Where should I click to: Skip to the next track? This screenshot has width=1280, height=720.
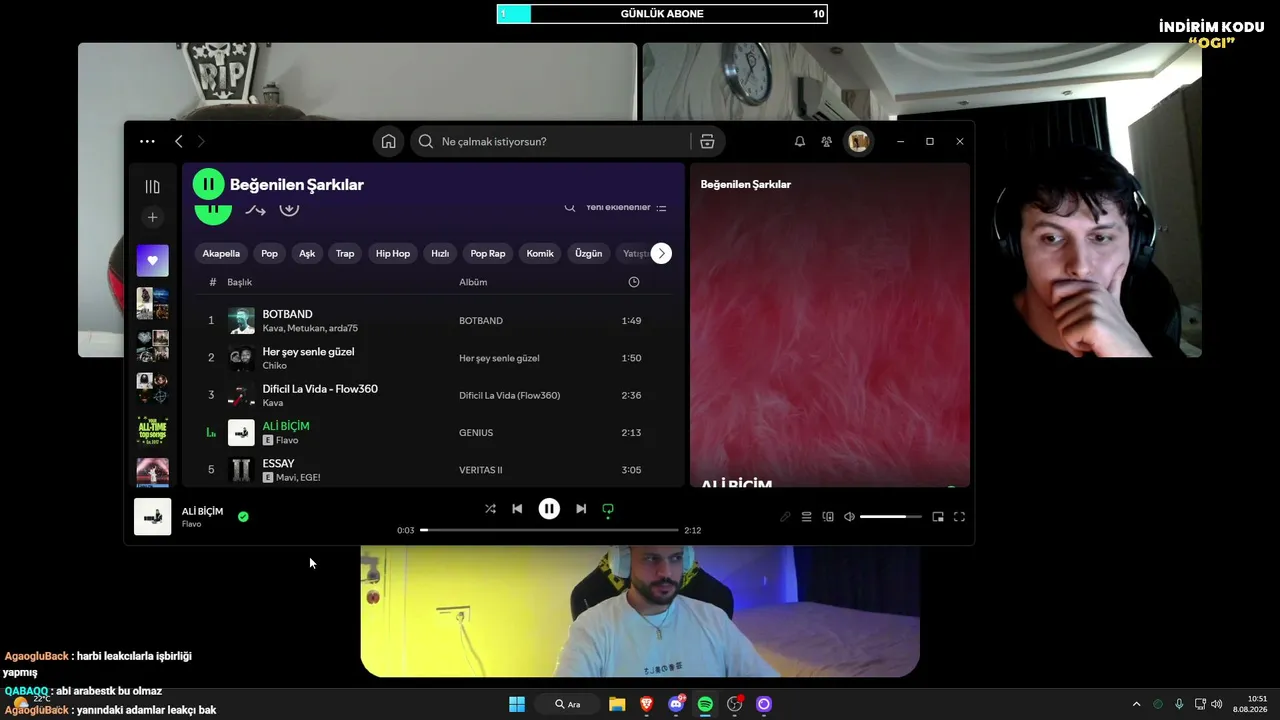(x=581, y=509)
